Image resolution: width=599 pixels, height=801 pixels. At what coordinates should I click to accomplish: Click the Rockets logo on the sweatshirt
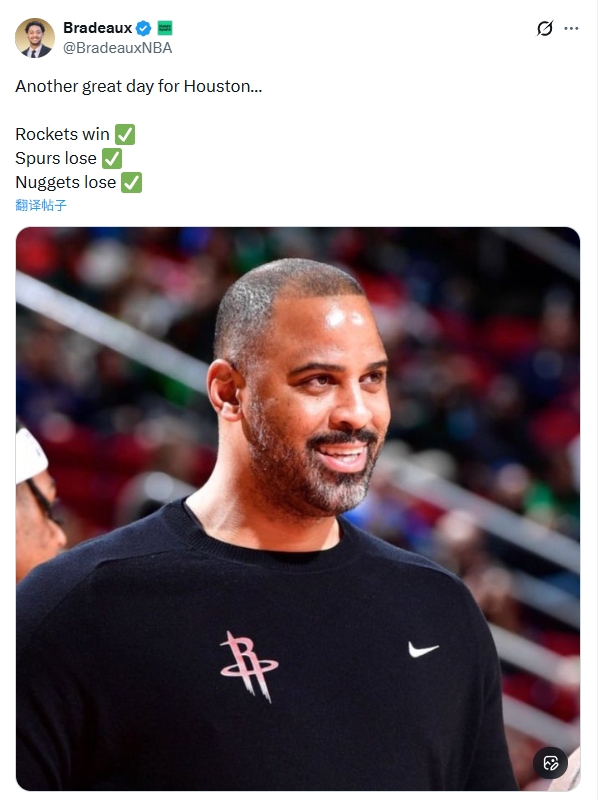[x=249, y=666]
